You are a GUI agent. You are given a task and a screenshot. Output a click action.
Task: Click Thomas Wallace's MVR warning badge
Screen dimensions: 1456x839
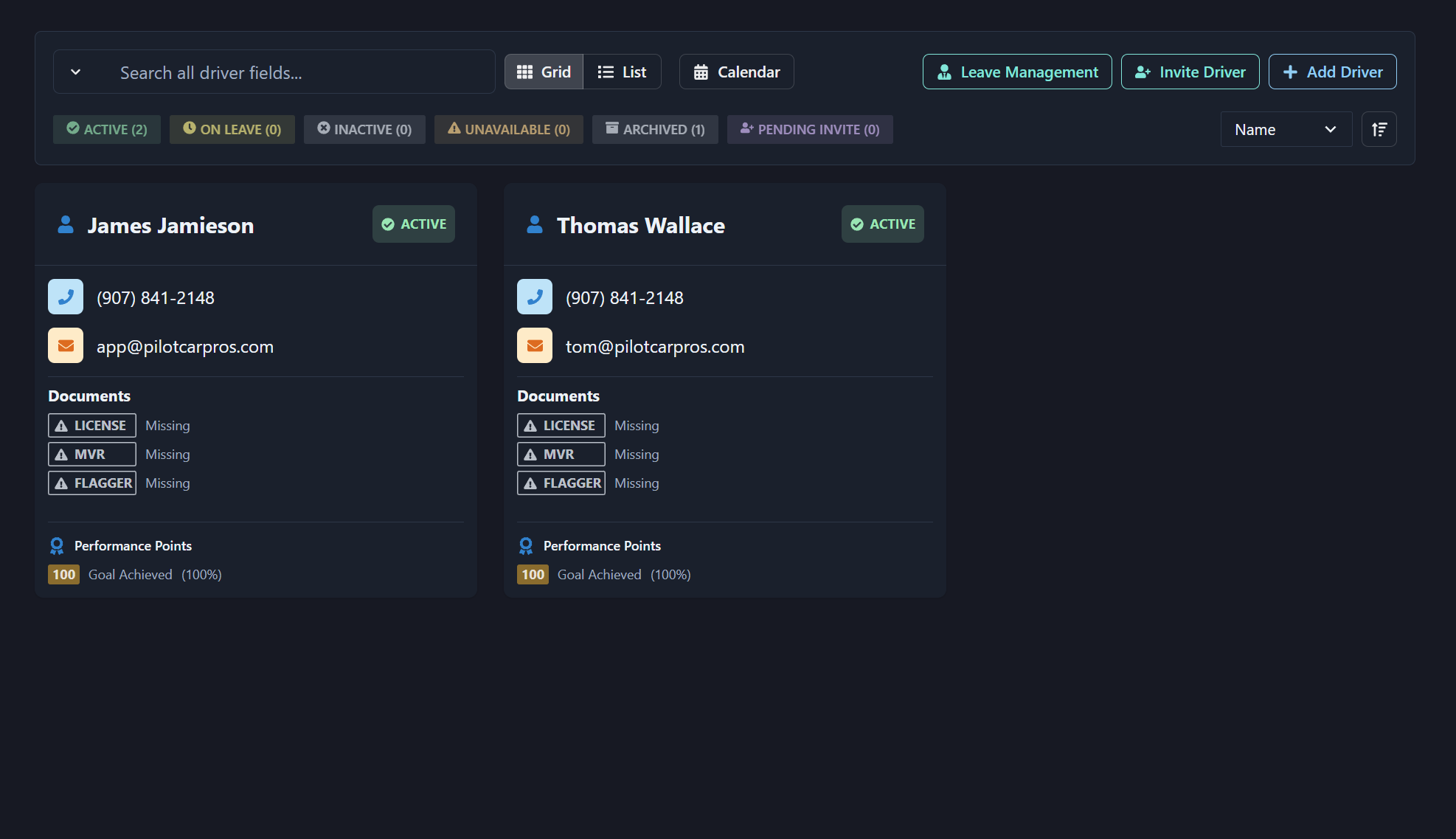tap(561, 455)
